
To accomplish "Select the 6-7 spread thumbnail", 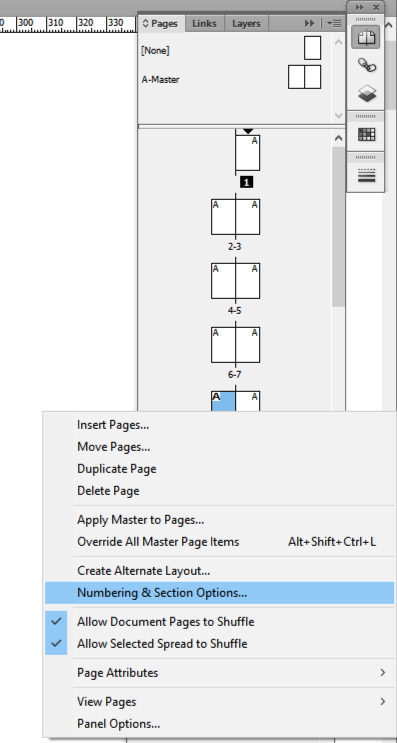I will pos(235,344).
